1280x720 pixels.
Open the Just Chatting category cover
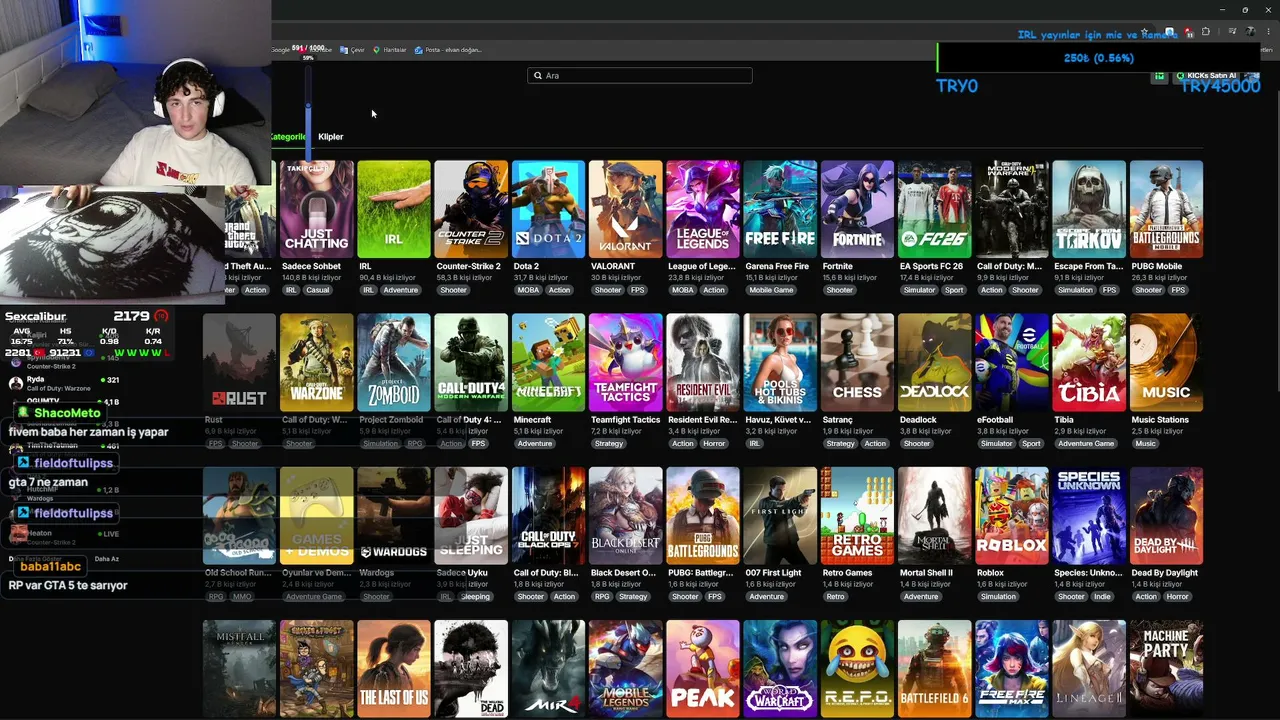click(317, 209)
